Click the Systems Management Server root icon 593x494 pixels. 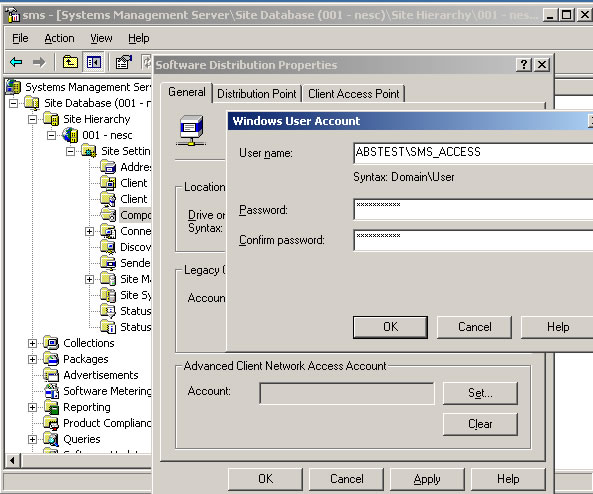pos(13,87)
